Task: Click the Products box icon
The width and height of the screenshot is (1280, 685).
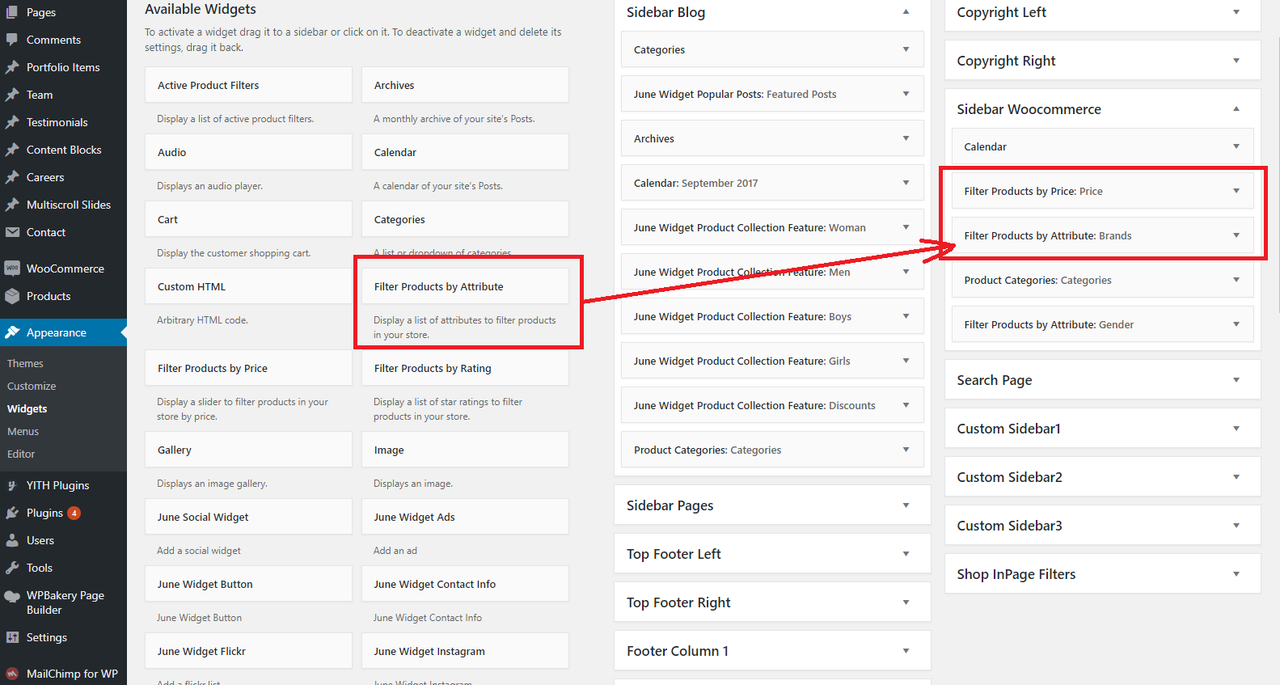Action: point(12,296)
